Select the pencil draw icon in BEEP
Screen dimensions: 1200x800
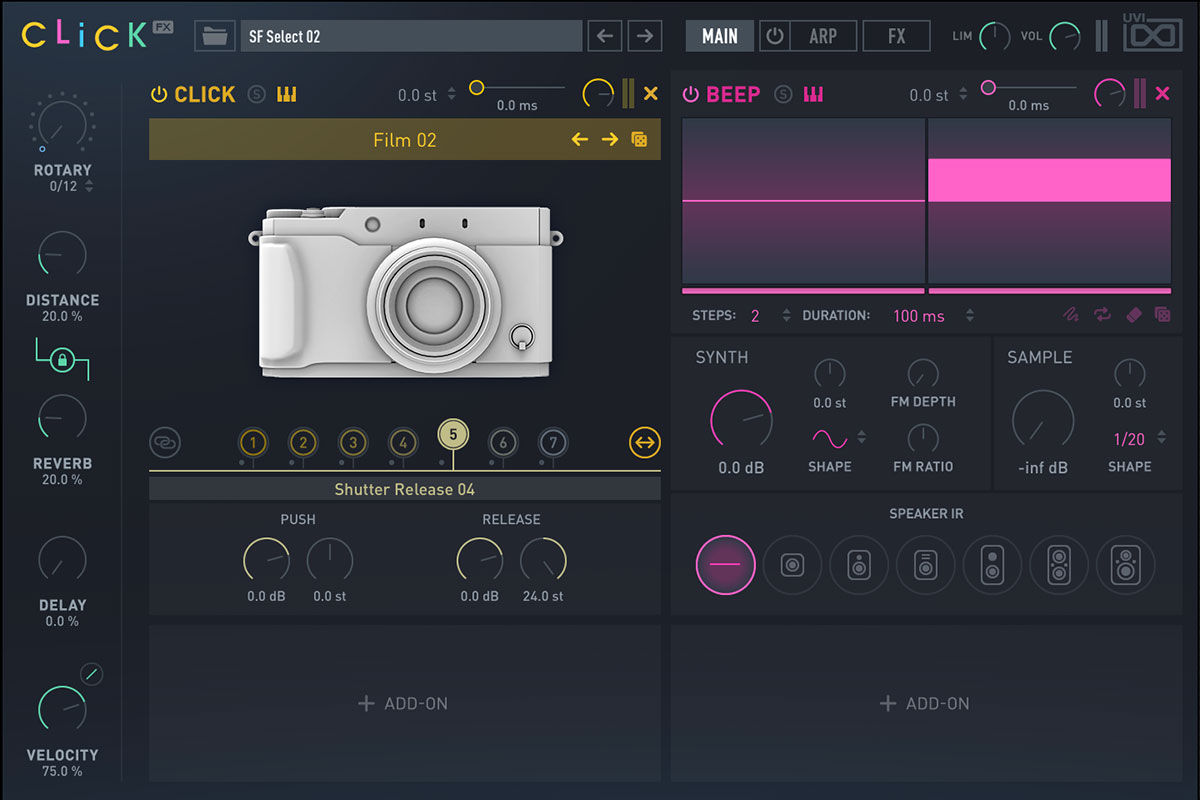tap(1071, 314)
